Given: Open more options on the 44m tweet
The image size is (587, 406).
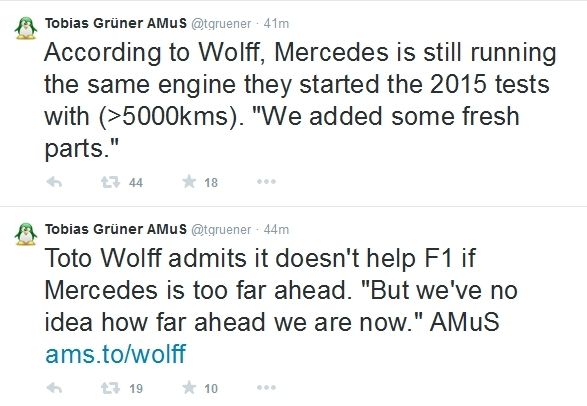Looking at the screenshot, I should coord(267,388).
